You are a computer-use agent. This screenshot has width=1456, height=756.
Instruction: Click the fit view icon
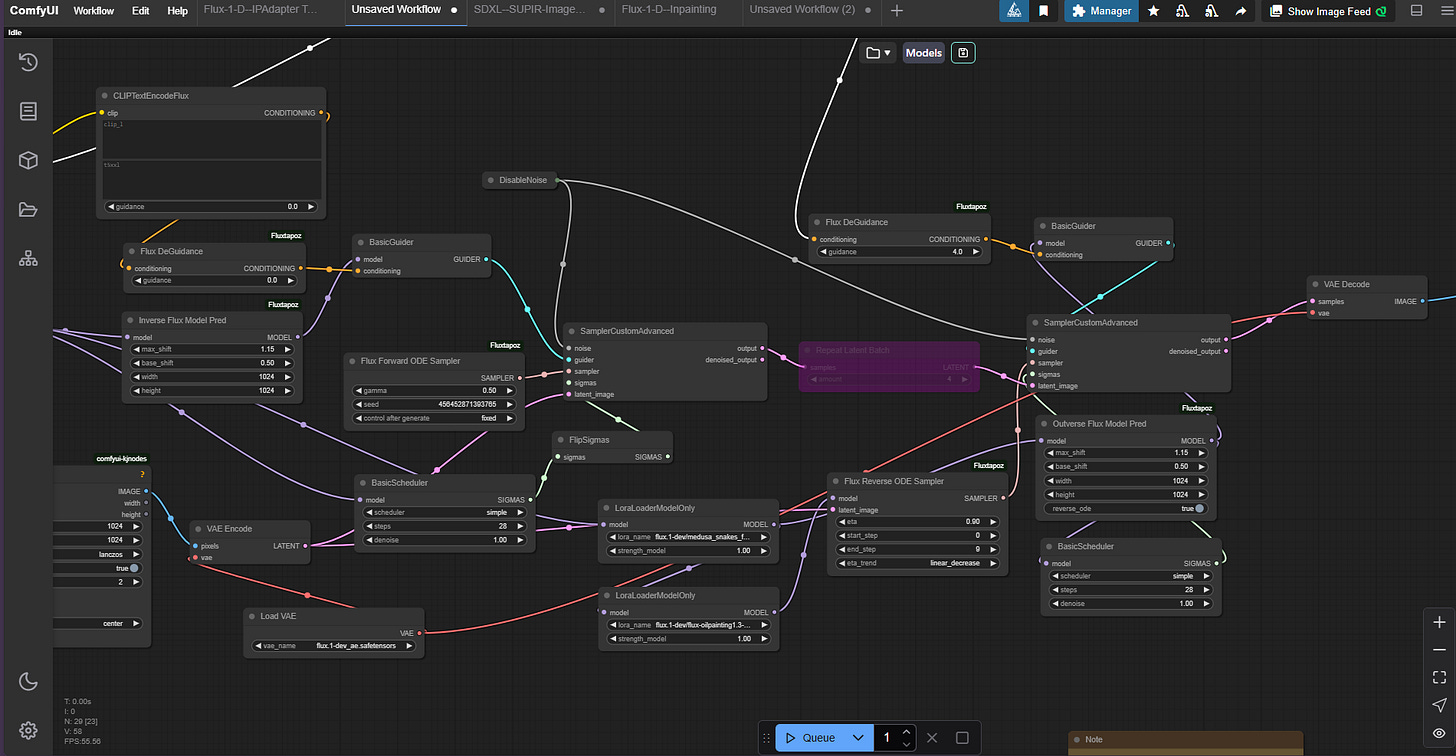[1439, 677]
